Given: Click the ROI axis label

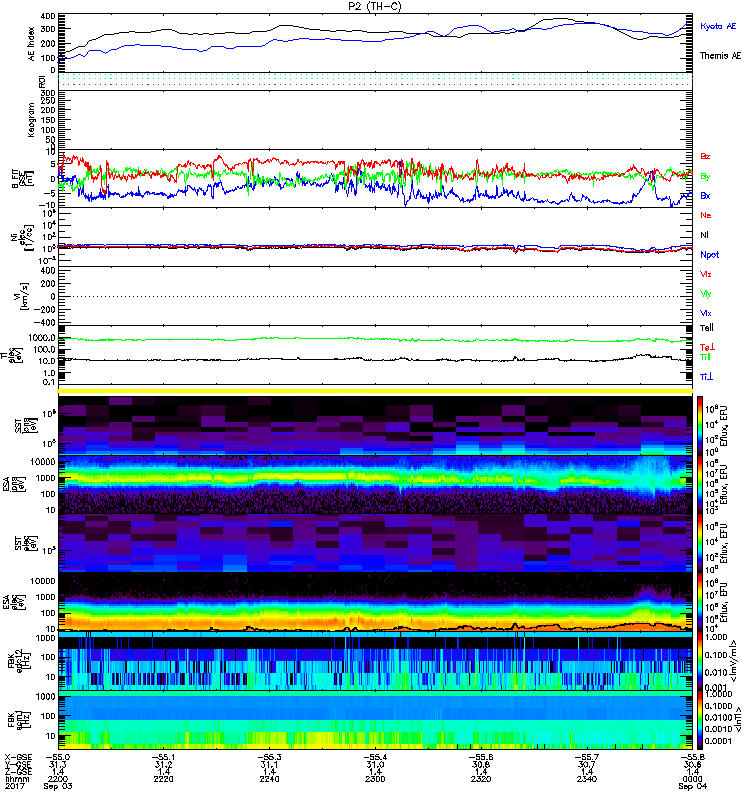Looking at the screenshot, I should pos(43,82).
